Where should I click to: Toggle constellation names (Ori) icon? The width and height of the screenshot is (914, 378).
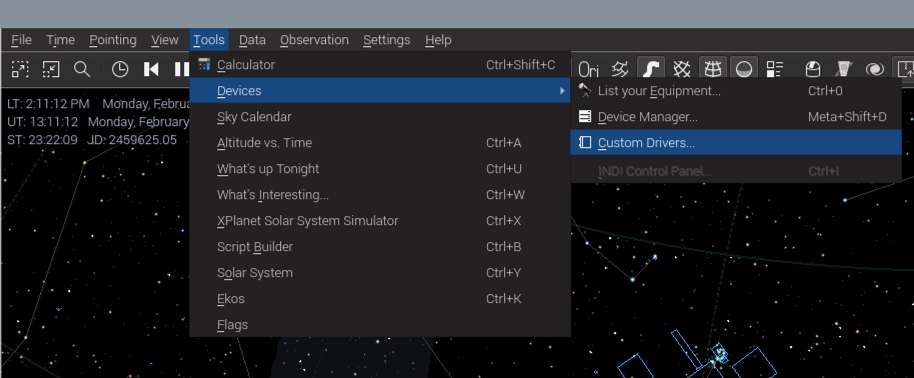click(588, 69)
